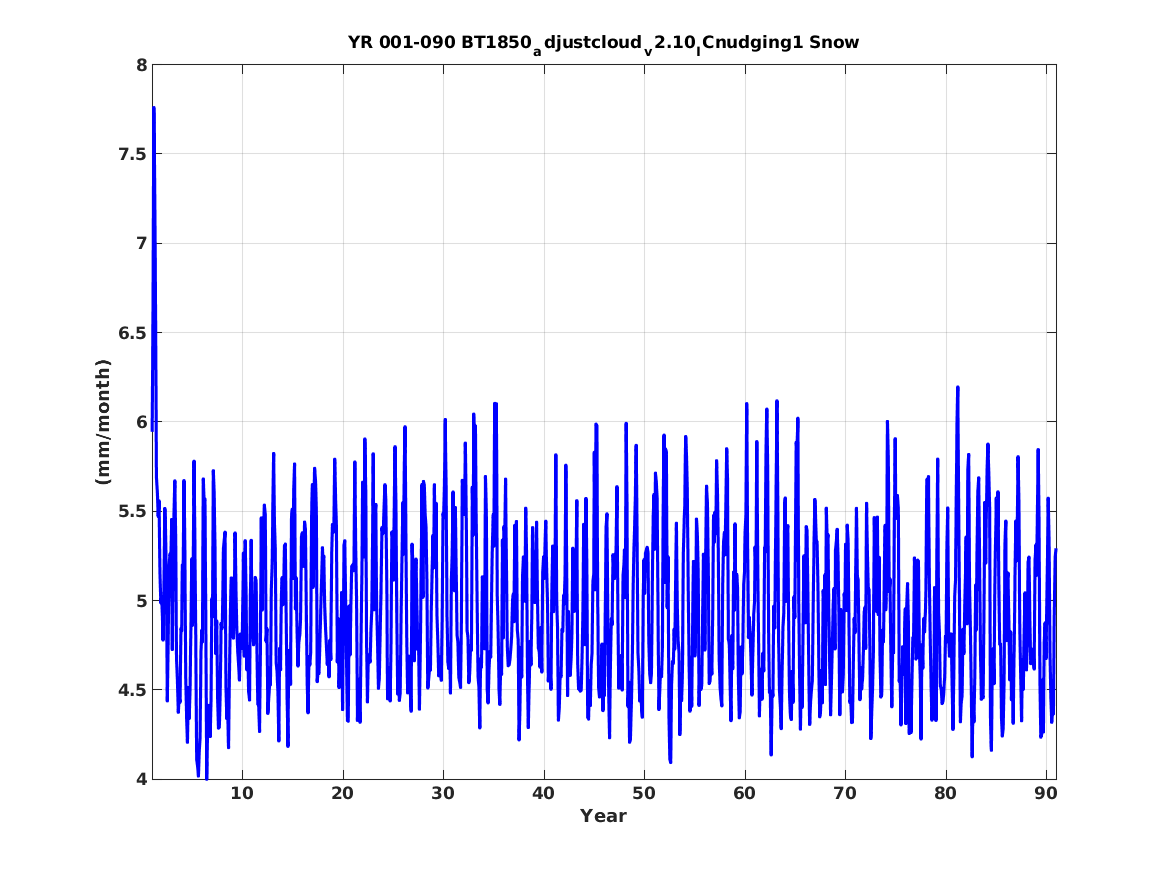The image size is (1167, 875).
Task: Click y-axis tick label '6'
Action: pos(141,422)
